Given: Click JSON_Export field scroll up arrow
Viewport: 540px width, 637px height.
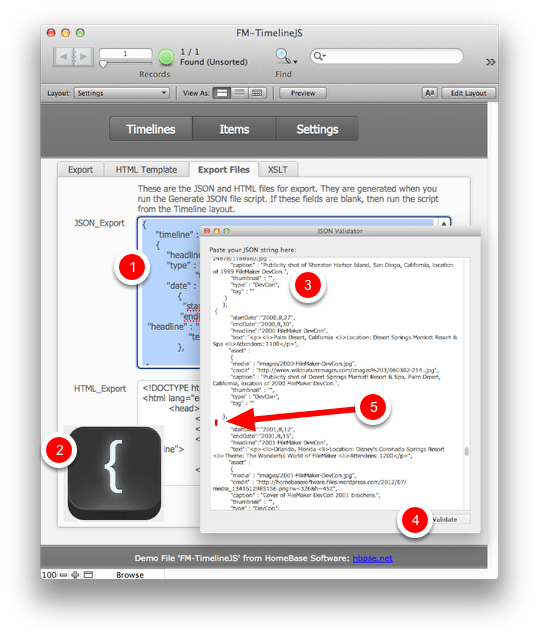Looking at the screenshot, I should [x=444, y=223].
